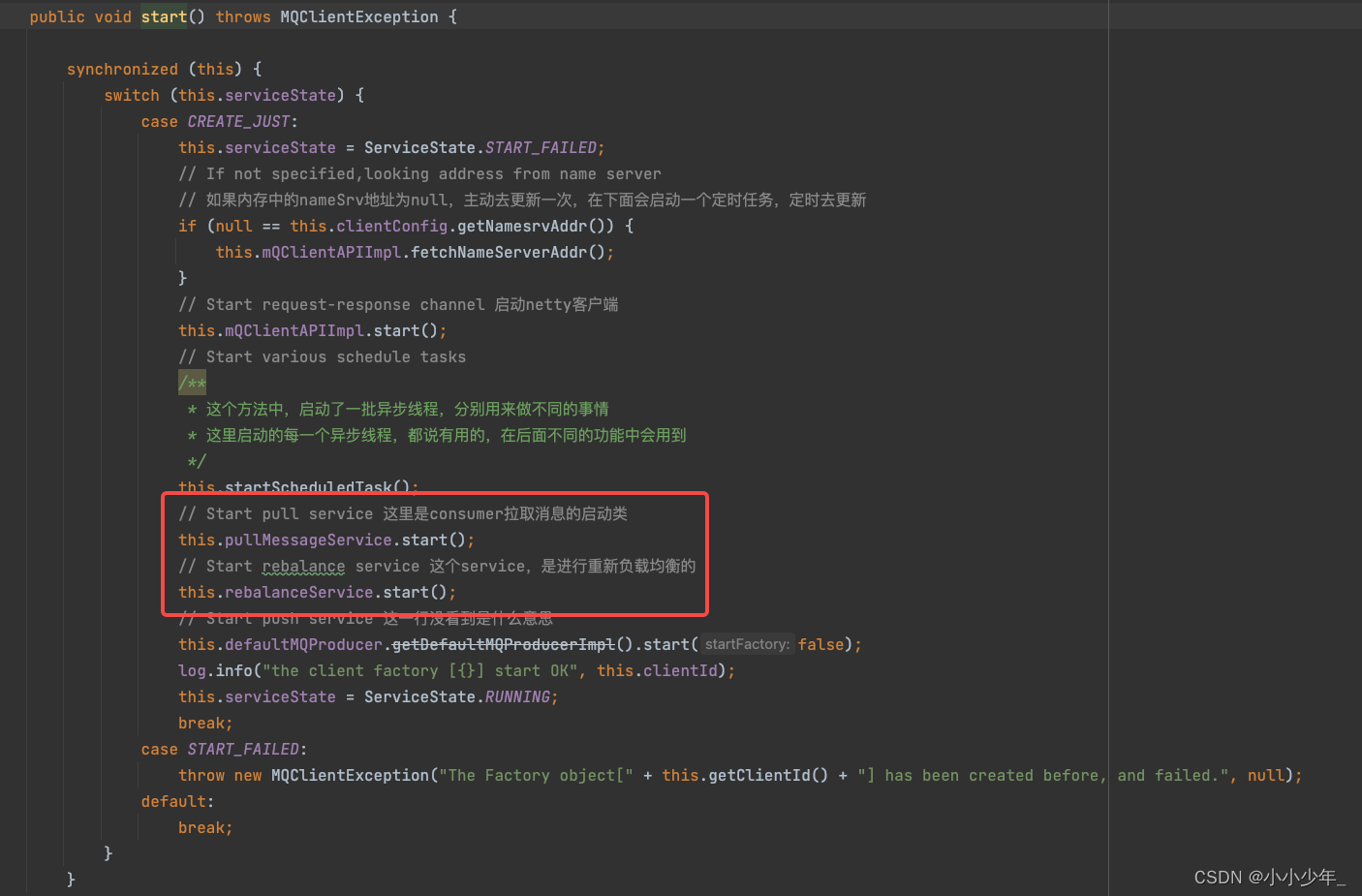Click the default: label

[177, 801]
